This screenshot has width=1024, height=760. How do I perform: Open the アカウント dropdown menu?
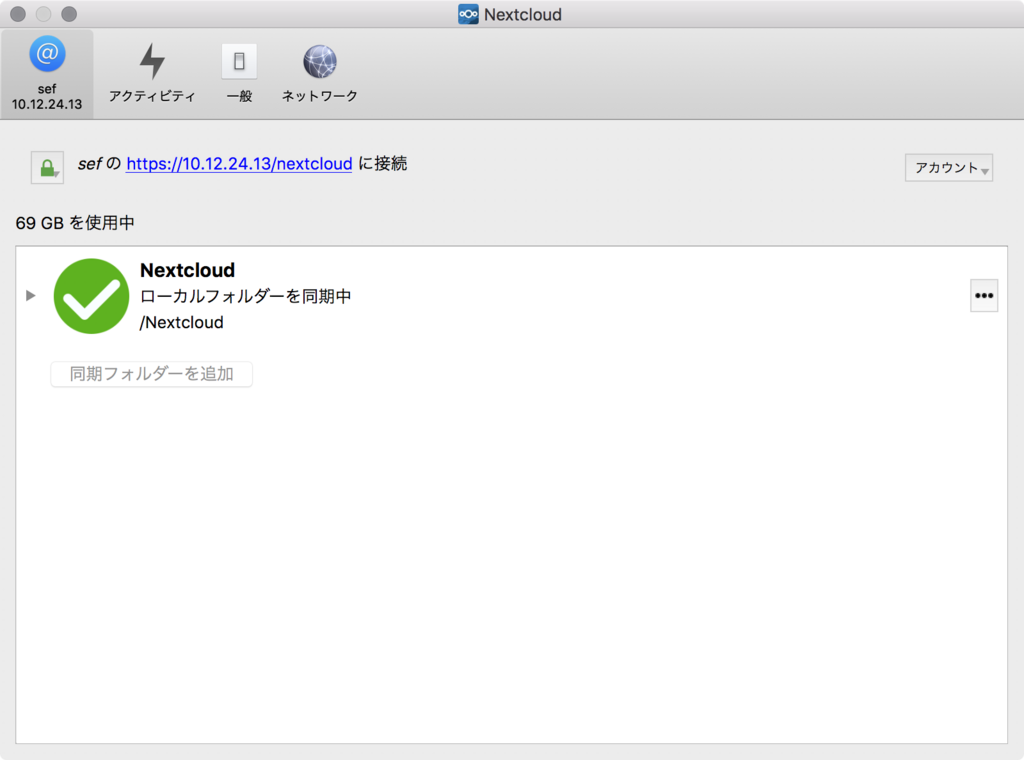click(x=949, y=168)
